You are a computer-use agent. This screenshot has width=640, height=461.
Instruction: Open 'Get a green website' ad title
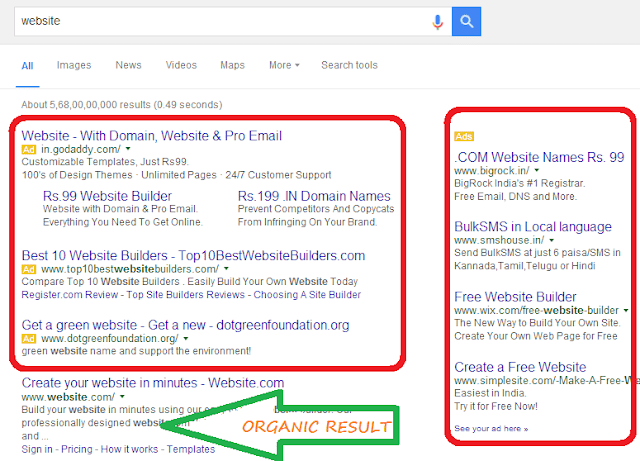[185, 325]
